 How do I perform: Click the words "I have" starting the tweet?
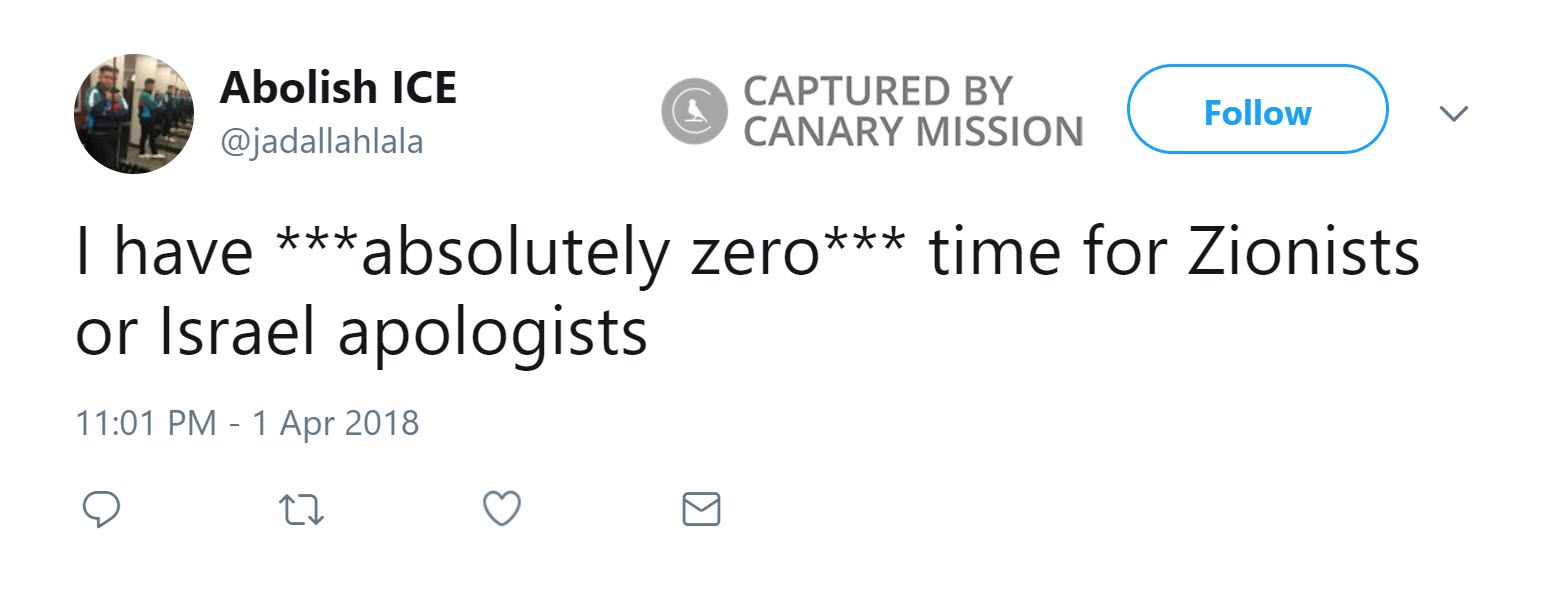(165, 254)
